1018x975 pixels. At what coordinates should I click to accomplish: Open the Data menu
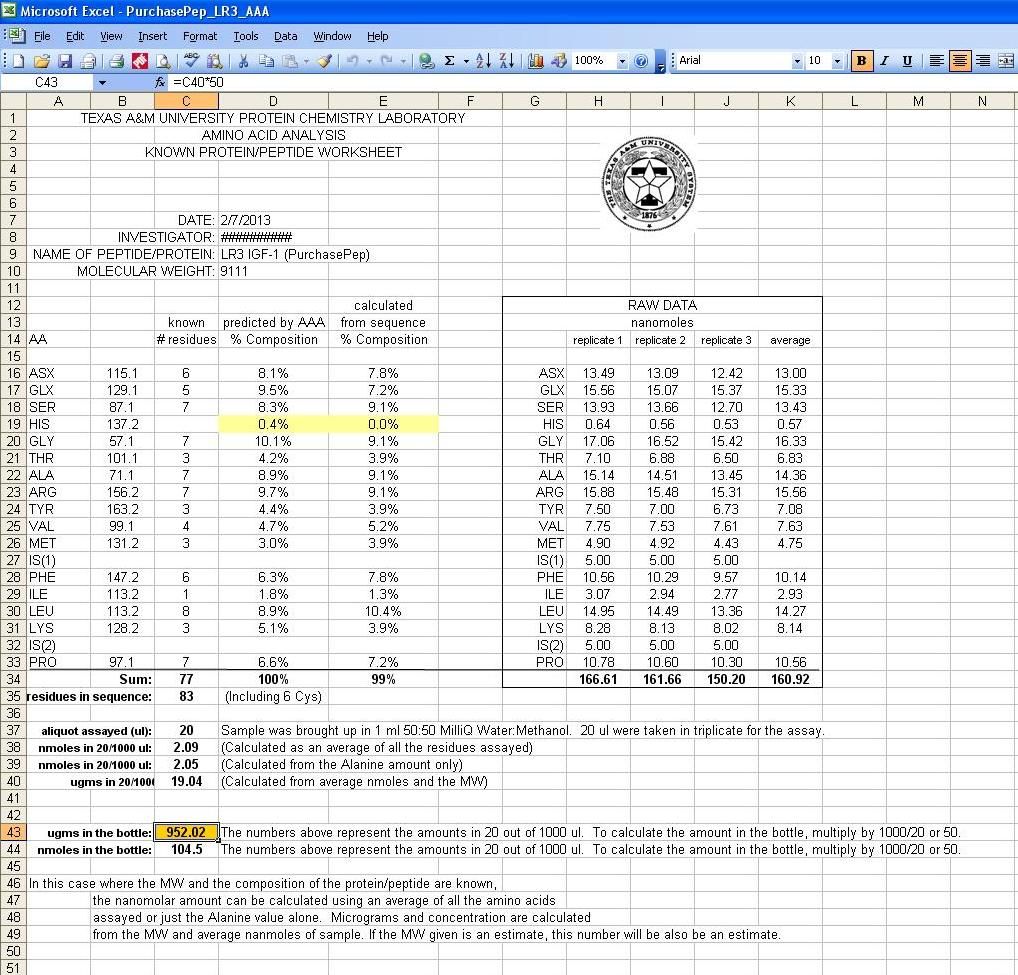click(286, 36)
